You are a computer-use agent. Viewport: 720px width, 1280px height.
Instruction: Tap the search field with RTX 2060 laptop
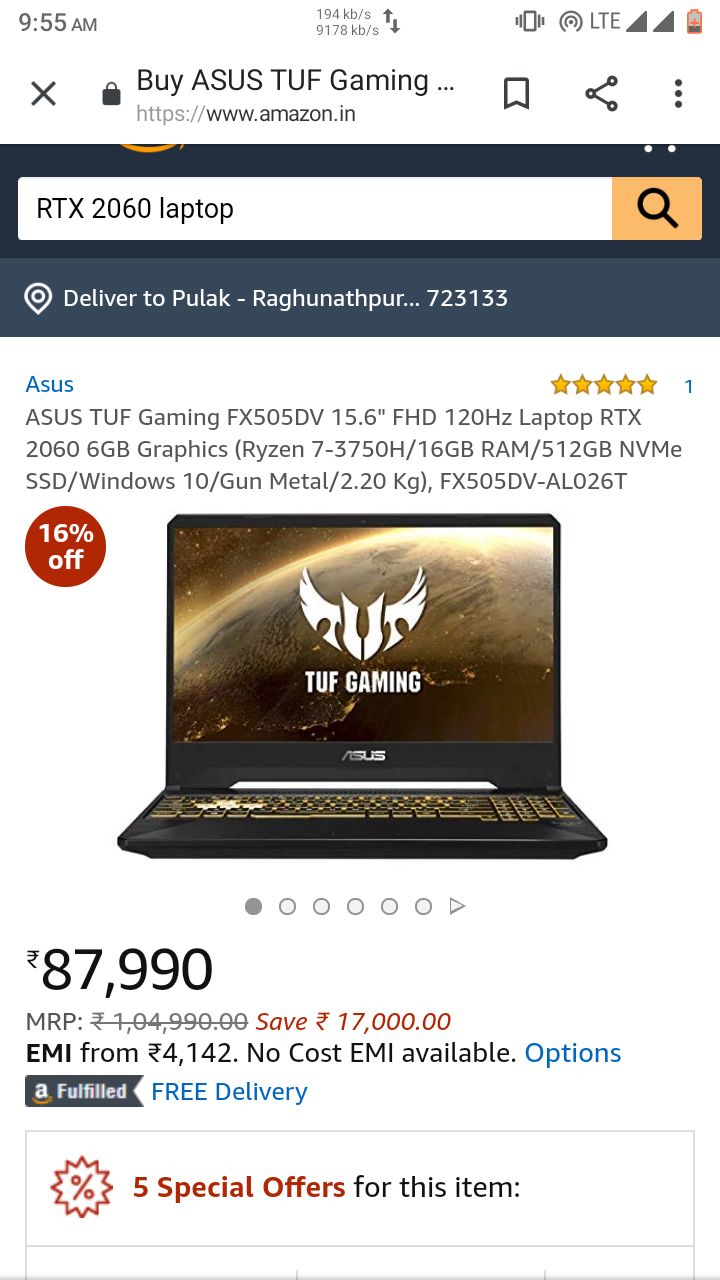coord(315,208)
